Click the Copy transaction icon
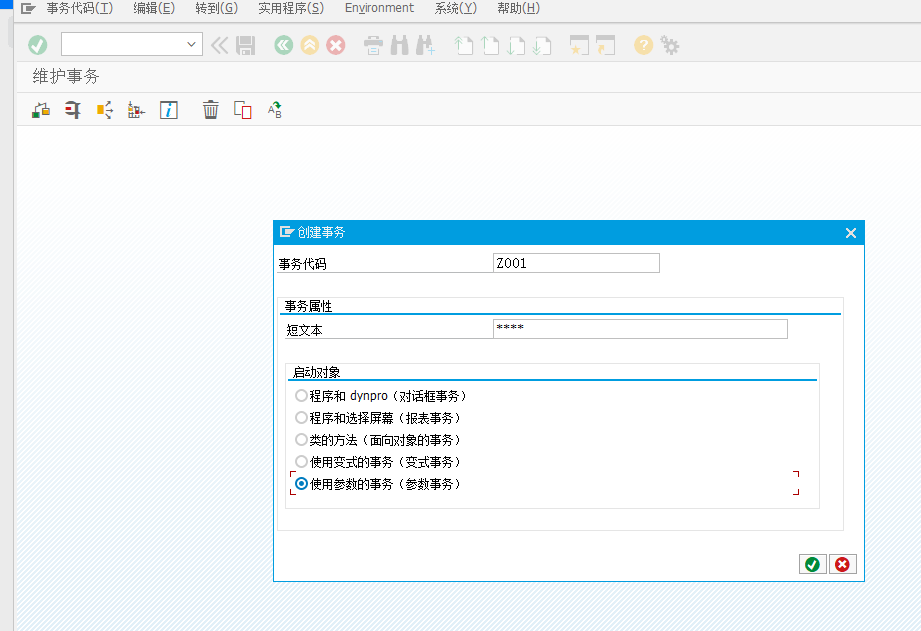Image resolution: width=921 pixels, height=631 pixels. (x=243, y=110)
